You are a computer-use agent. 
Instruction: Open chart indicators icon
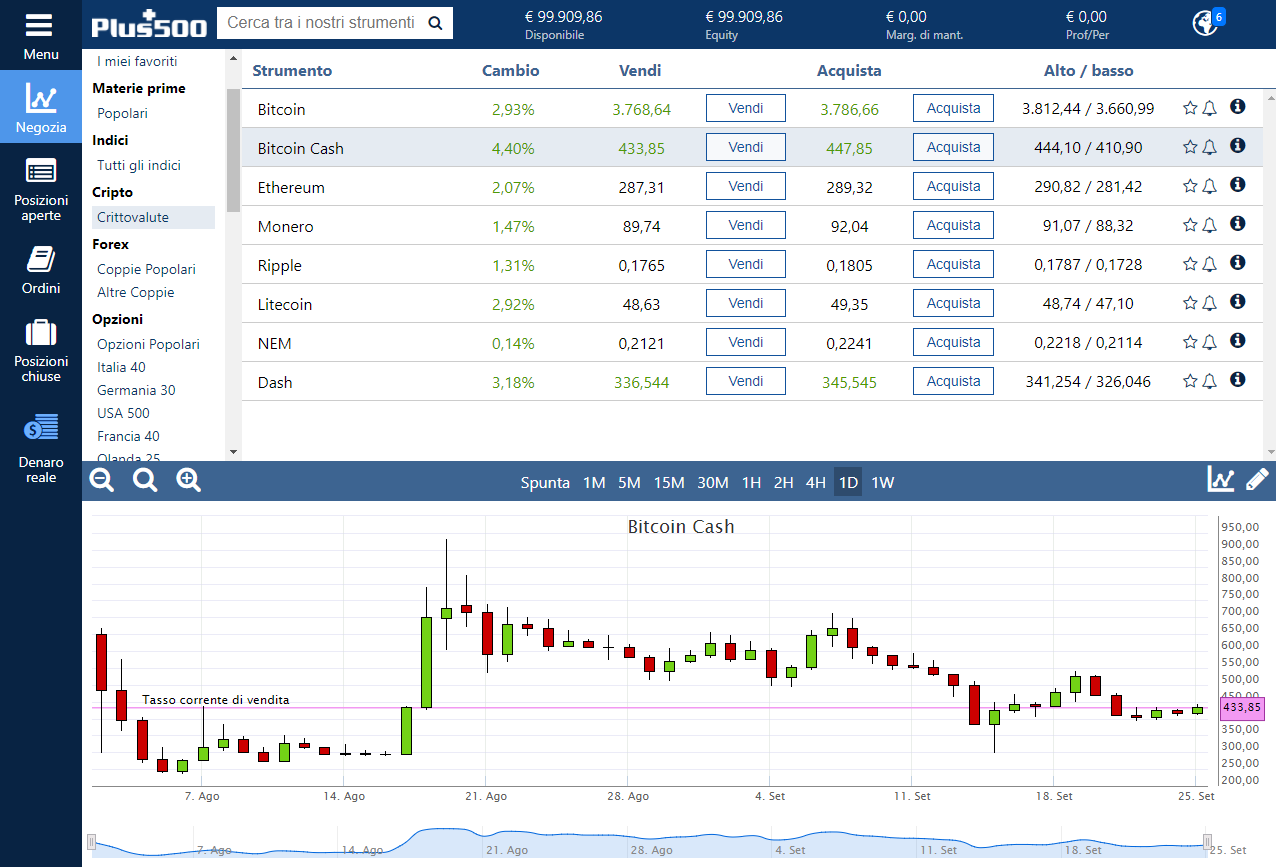[1221, 479]
